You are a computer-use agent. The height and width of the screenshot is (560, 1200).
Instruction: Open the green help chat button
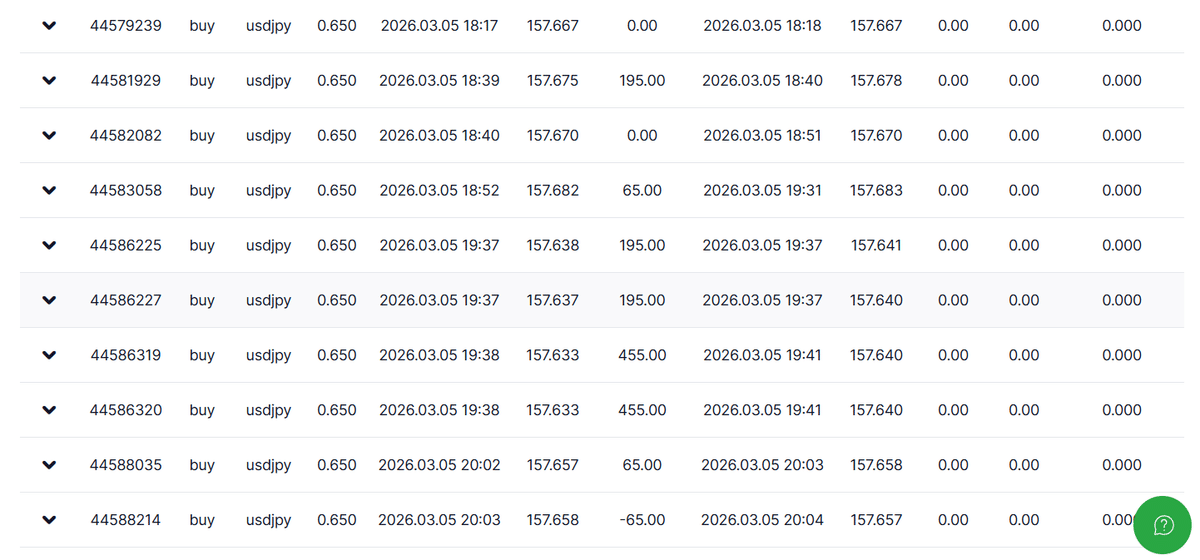(x=1163, y=525)
